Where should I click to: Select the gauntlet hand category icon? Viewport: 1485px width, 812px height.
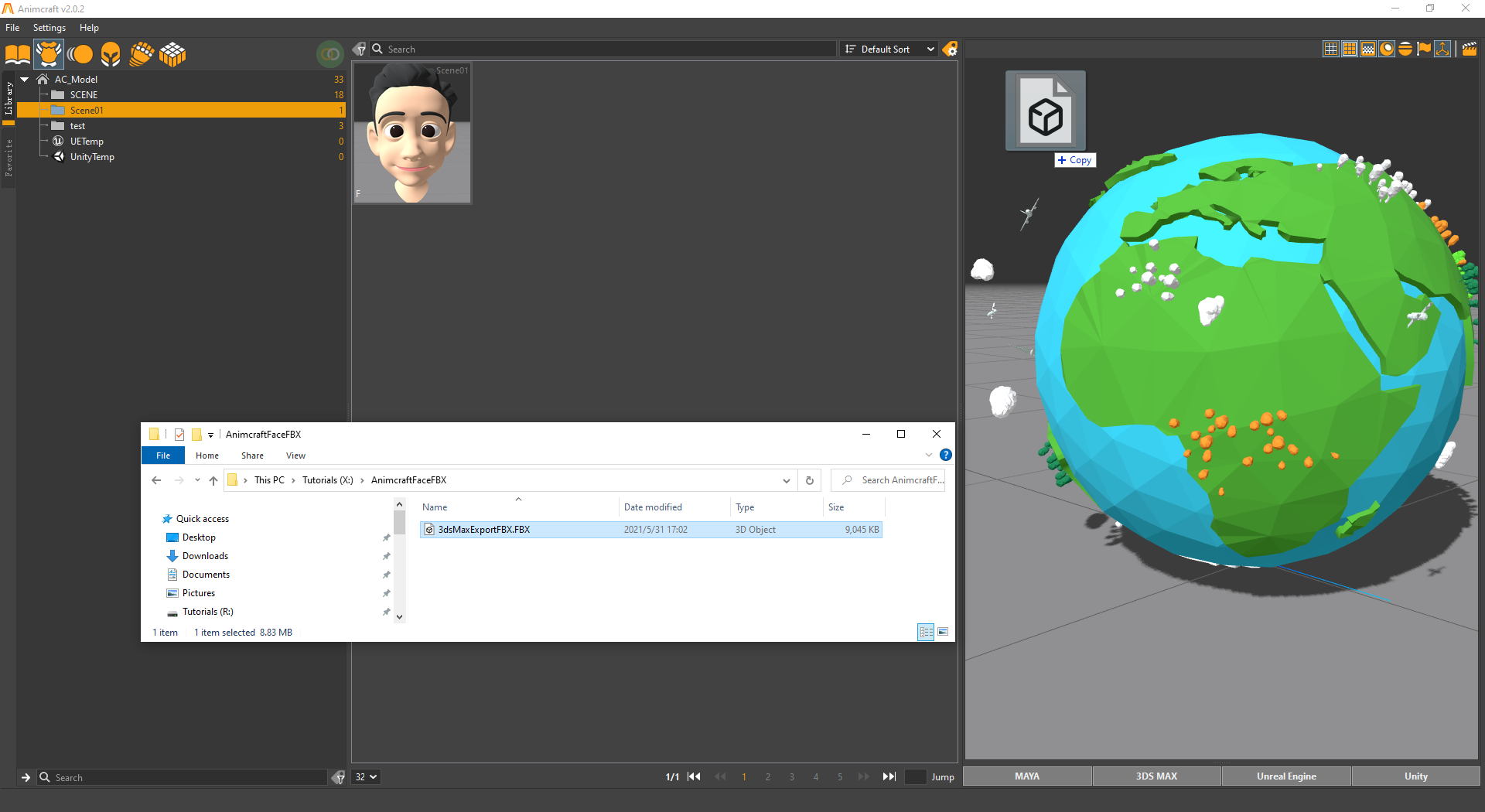[x=142, y=54]
